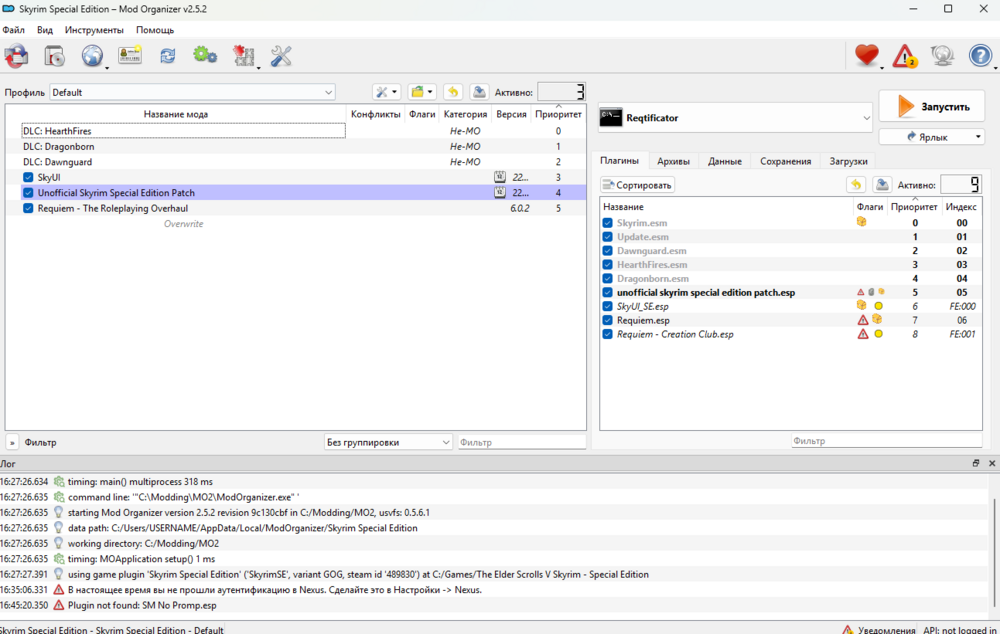Switch to the Сохранения tab
This screenshot has width=1000, height=634.
coord(785,161)
